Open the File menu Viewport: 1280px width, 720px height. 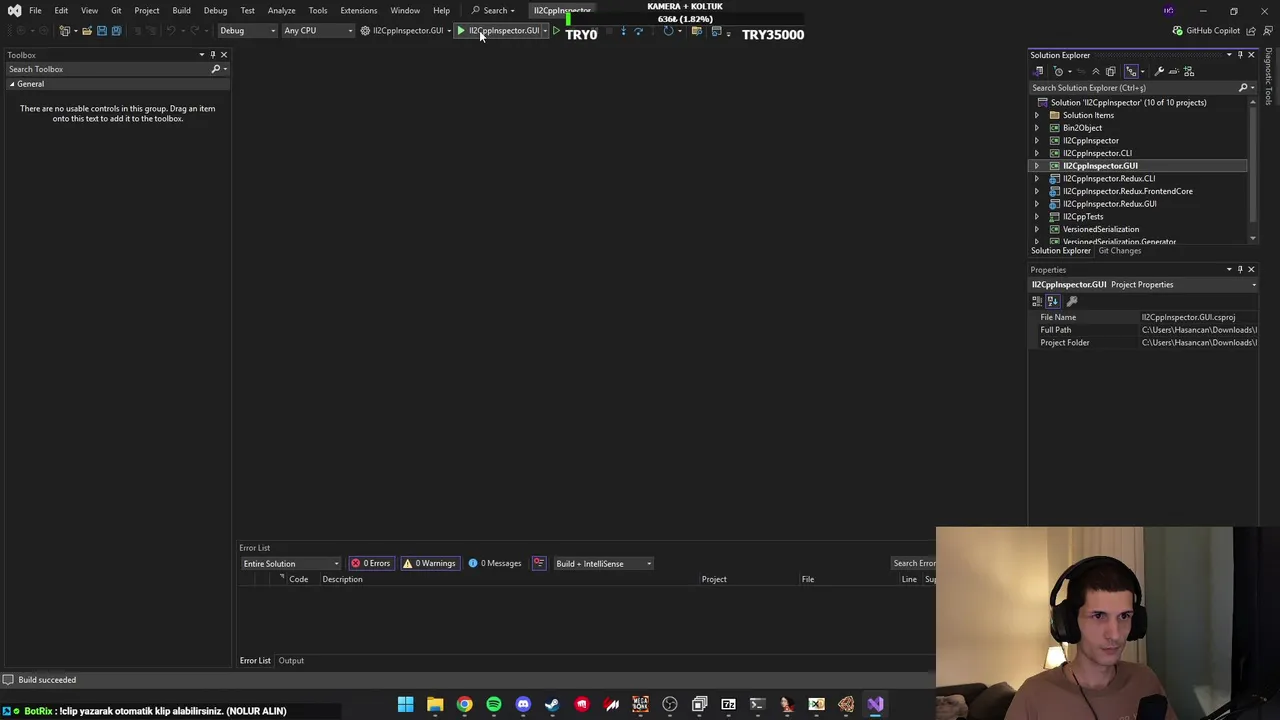pyautogui.click(x=35, y=10)
